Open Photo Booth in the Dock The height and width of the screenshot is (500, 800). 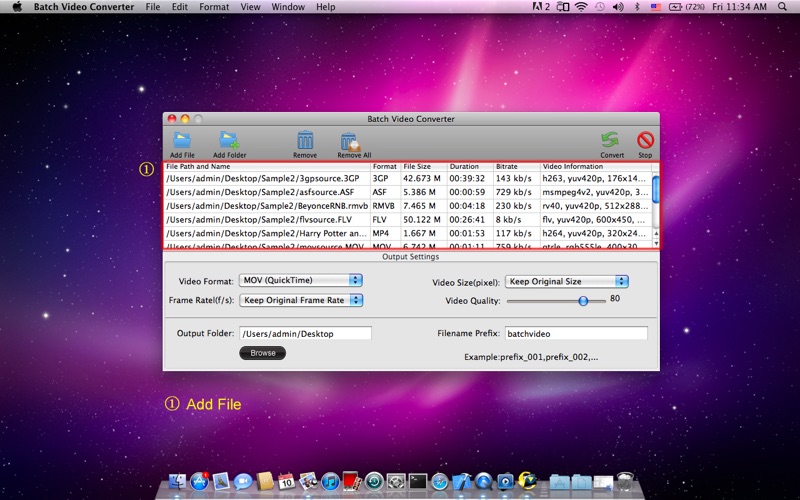[352, 481]
